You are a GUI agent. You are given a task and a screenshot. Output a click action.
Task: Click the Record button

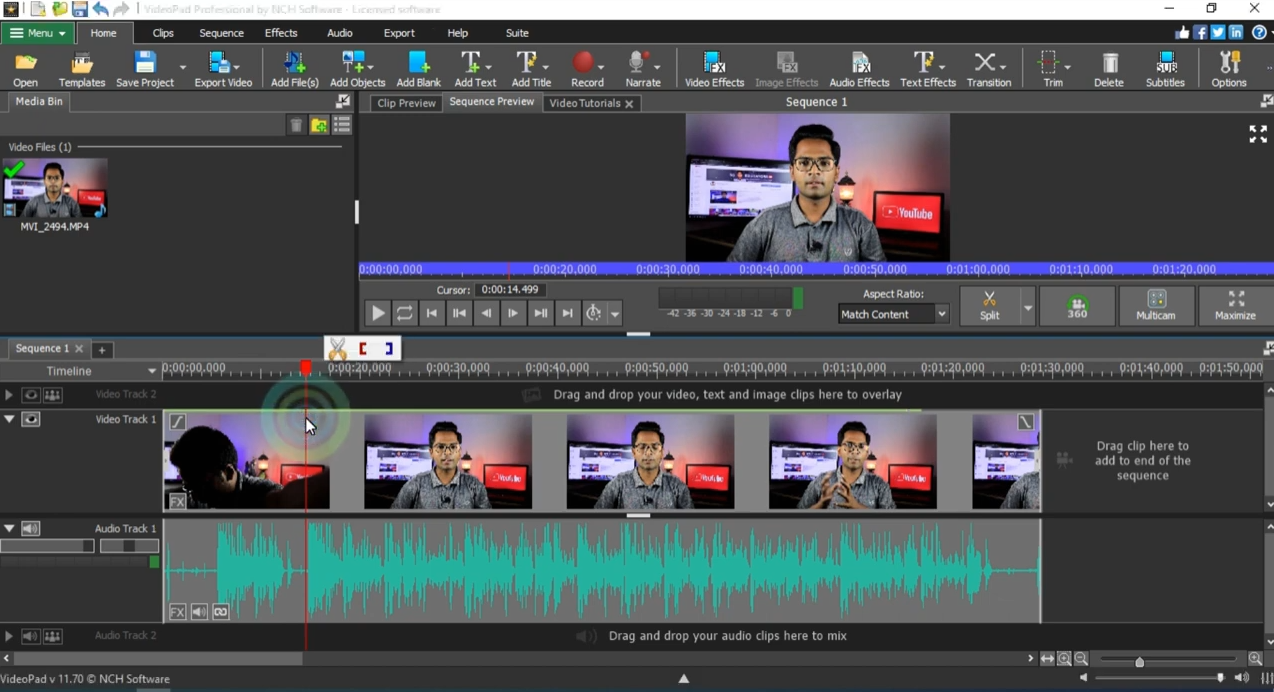click(586, 68)
